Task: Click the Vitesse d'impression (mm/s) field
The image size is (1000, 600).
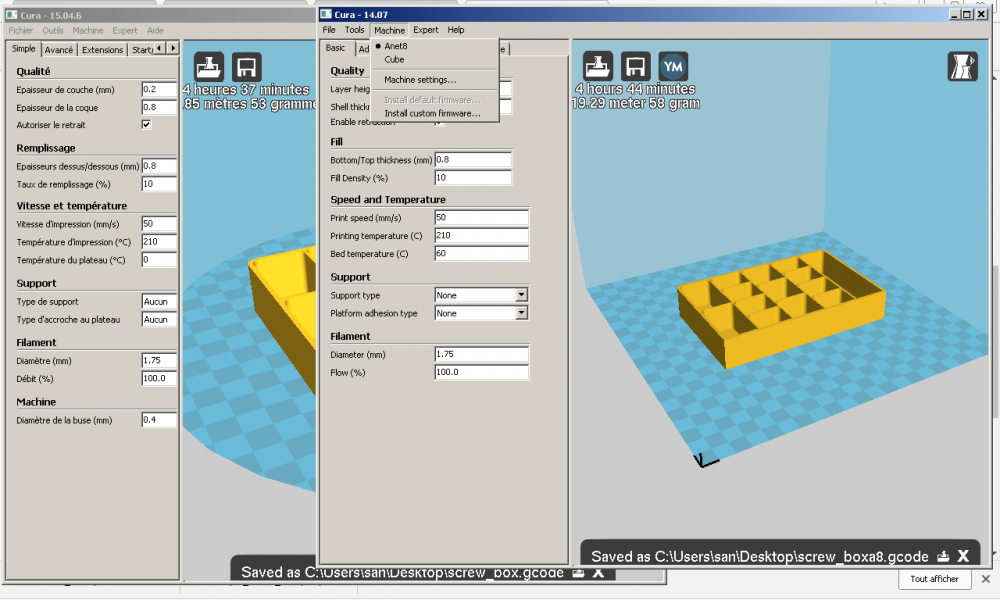Action: tap(159, 224)
